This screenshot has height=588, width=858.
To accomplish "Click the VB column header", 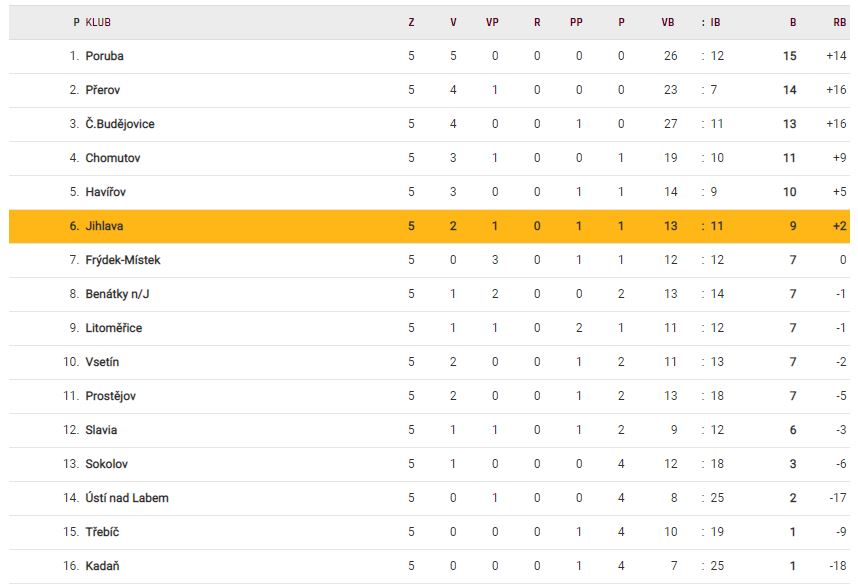I will pyautogui.click(x=668, y=22).
